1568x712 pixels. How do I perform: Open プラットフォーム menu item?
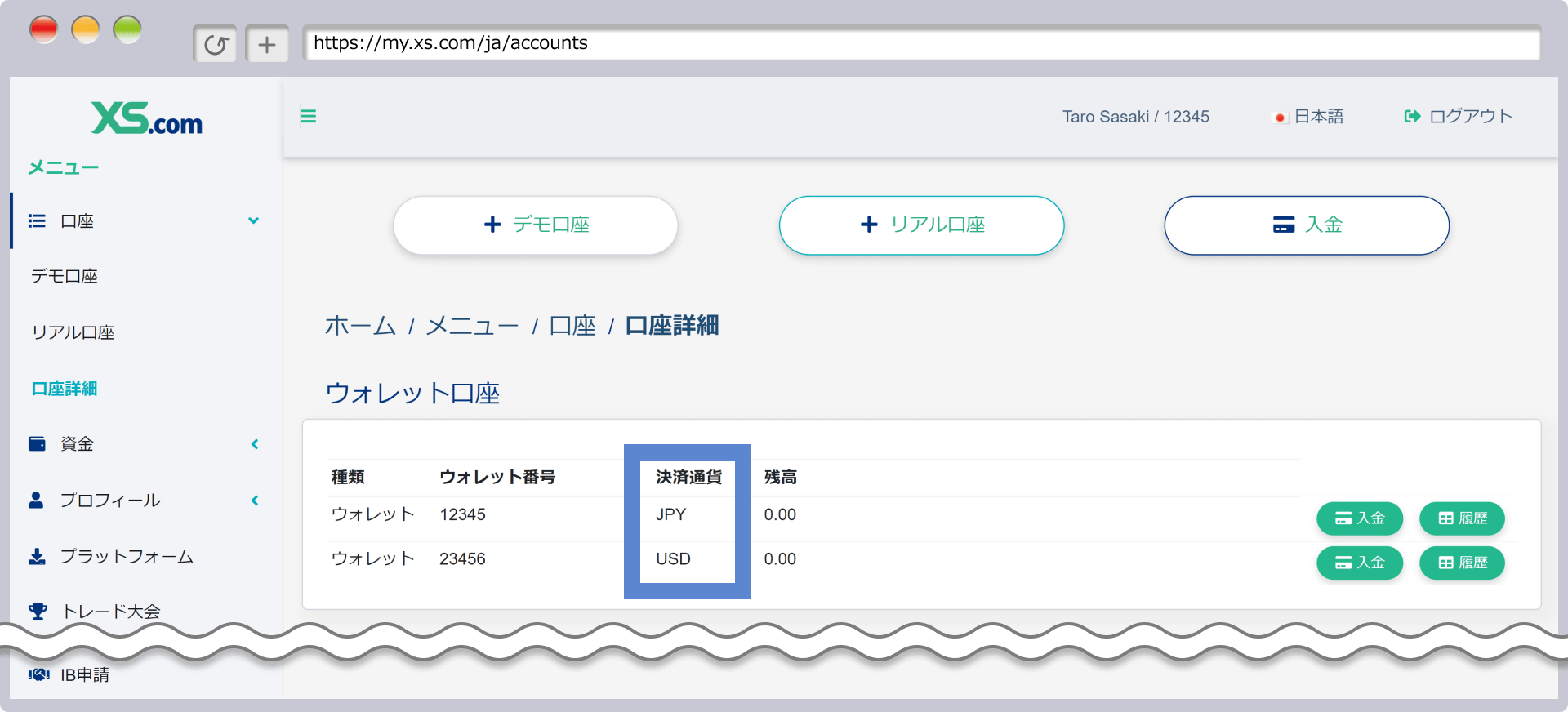tap(127, 556)
